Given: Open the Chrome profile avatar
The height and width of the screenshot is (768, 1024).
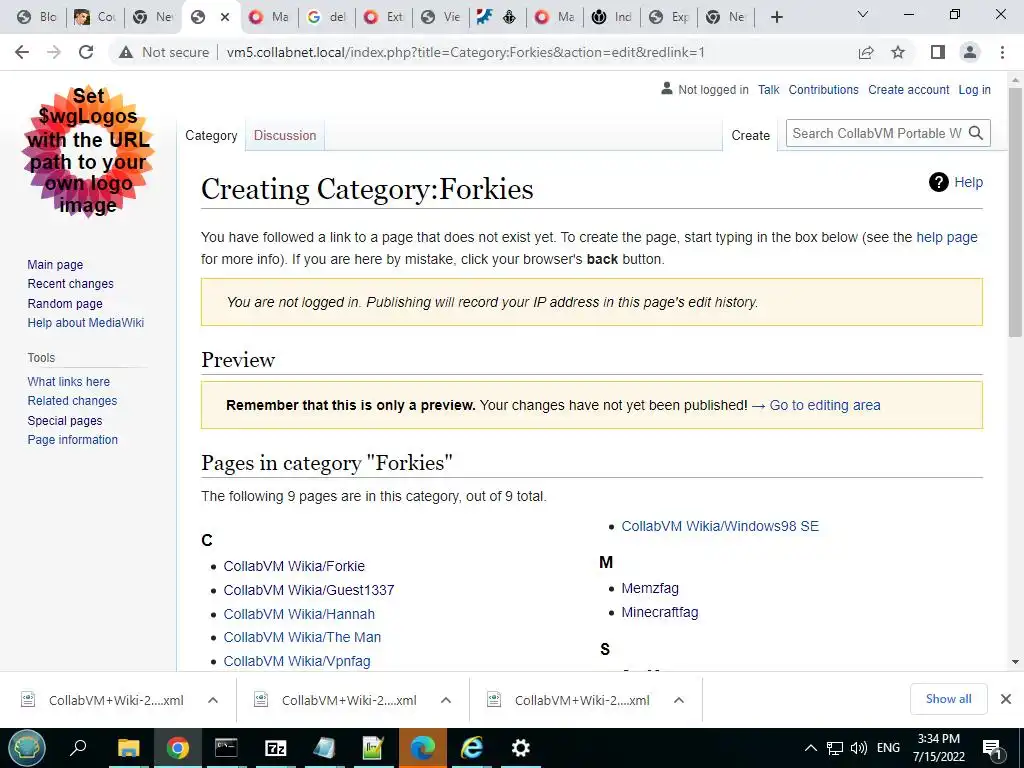Looking at the screenshot, I should (x=970, y=52).
